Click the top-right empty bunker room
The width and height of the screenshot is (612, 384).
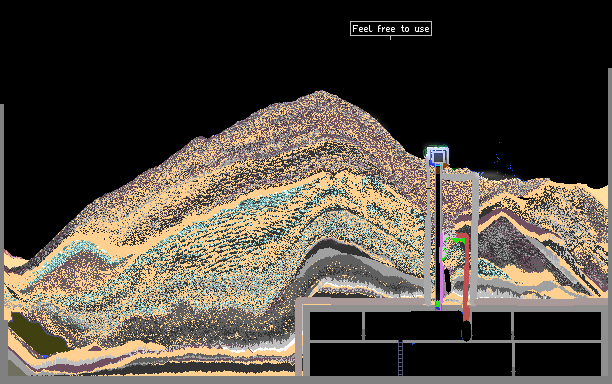coord(557,325)
